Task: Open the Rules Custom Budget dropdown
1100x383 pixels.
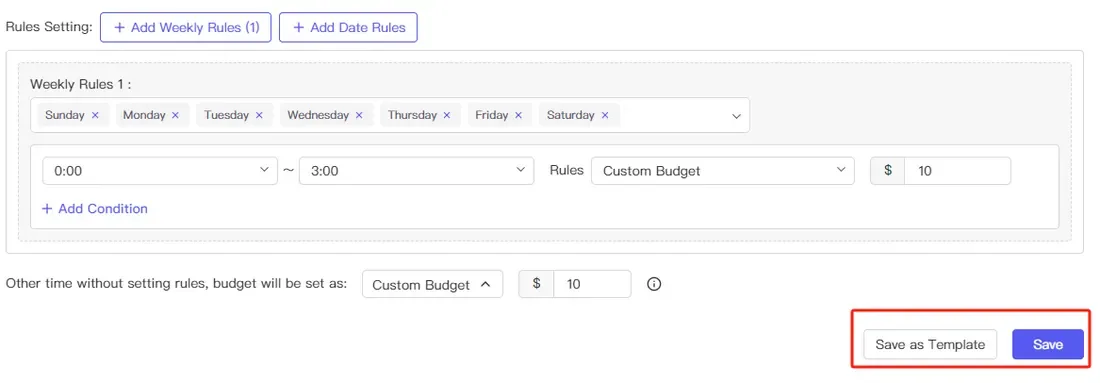Action: tap(723, 170)
